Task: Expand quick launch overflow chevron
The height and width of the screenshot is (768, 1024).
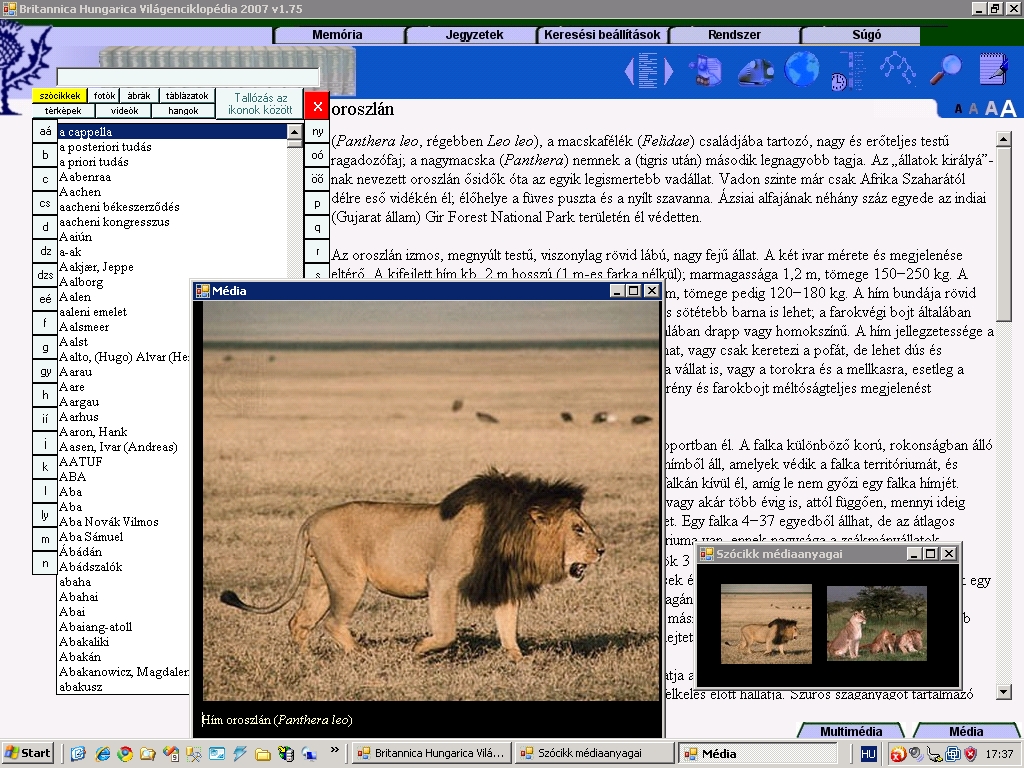Action: [335, 750]
